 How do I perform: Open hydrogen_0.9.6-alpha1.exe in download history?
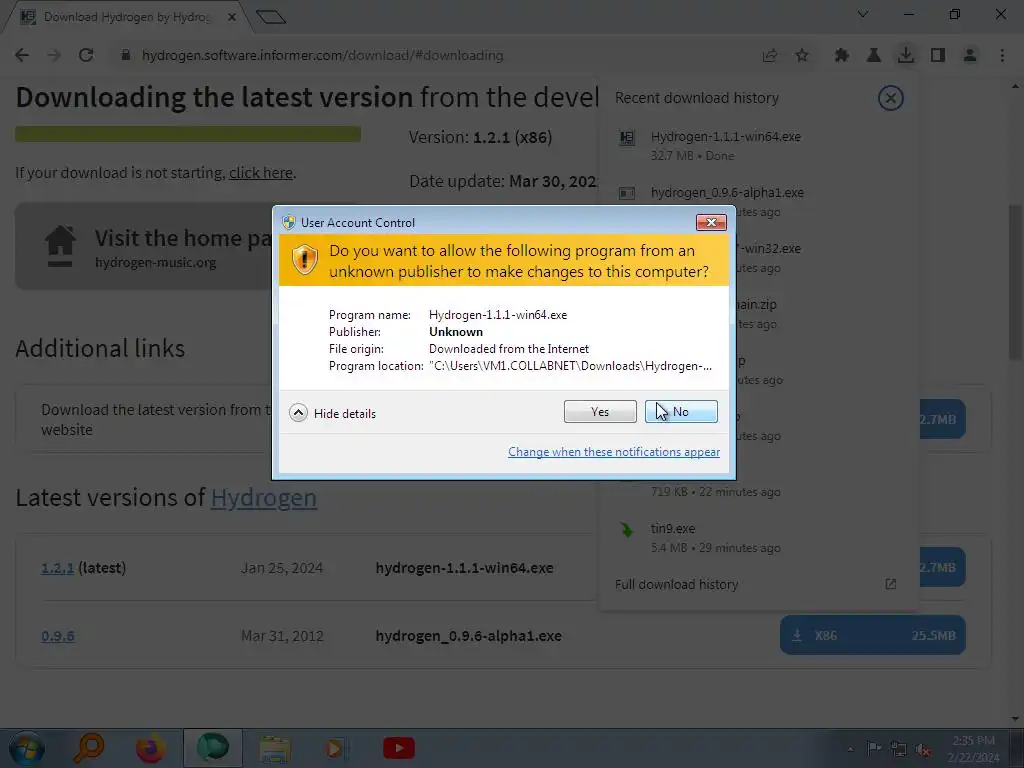727,193
